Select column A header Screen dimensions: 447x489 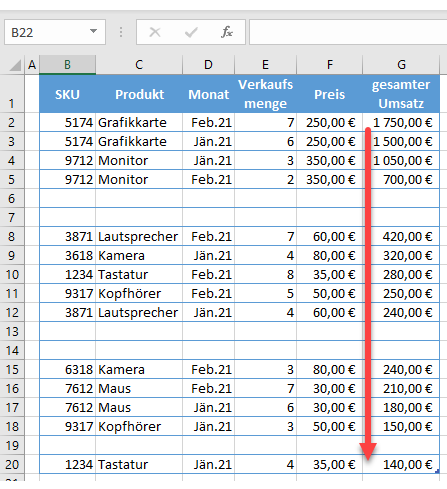point(32,65)
